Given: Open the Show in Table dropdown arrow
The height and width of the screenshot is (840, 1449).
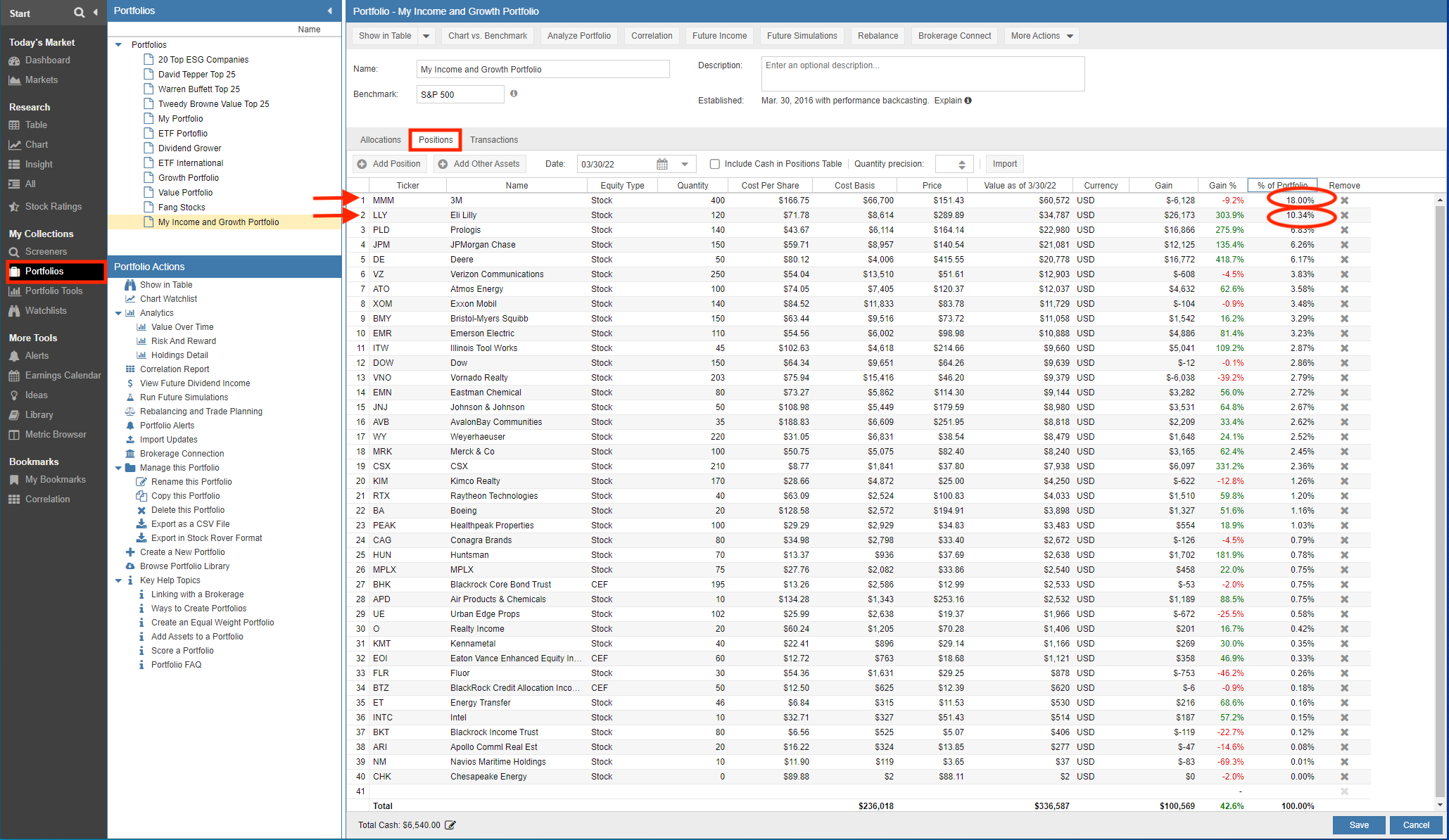Looking at the screenshot, I should tap(426, 36).
